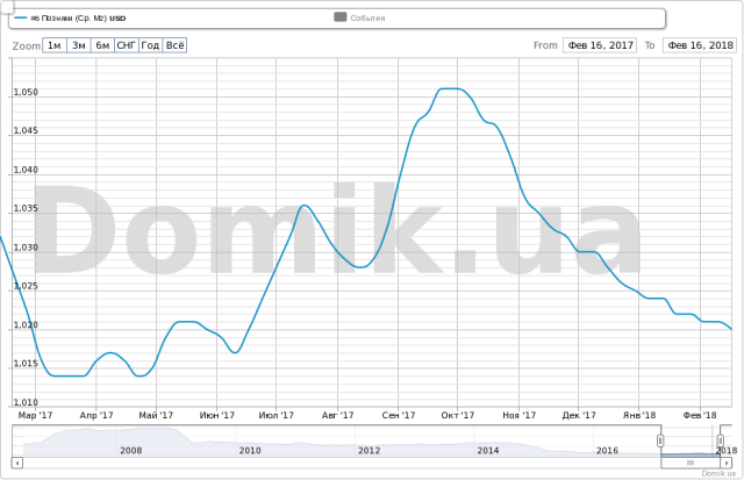Grab the navigator left range handle

(x=660, y=441)
